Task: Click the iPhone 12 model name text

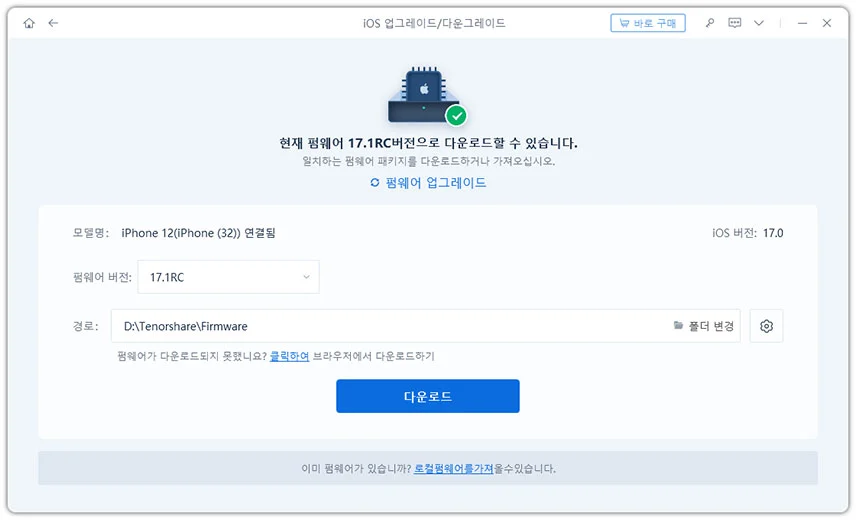Action: [198, 233]
